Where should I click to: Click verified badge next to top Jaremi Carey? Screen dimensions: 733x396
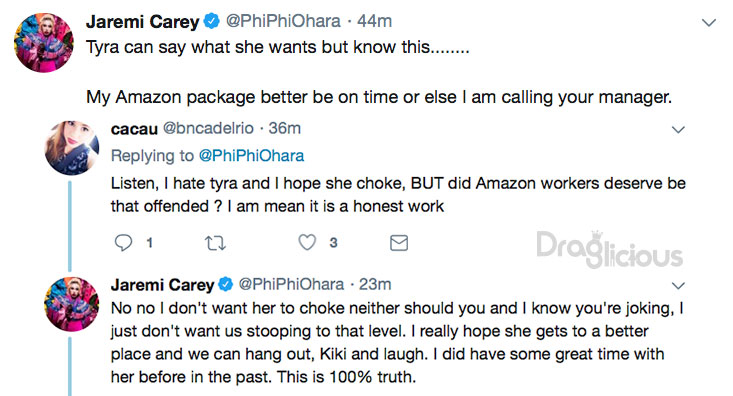click(x=212, y=22)
